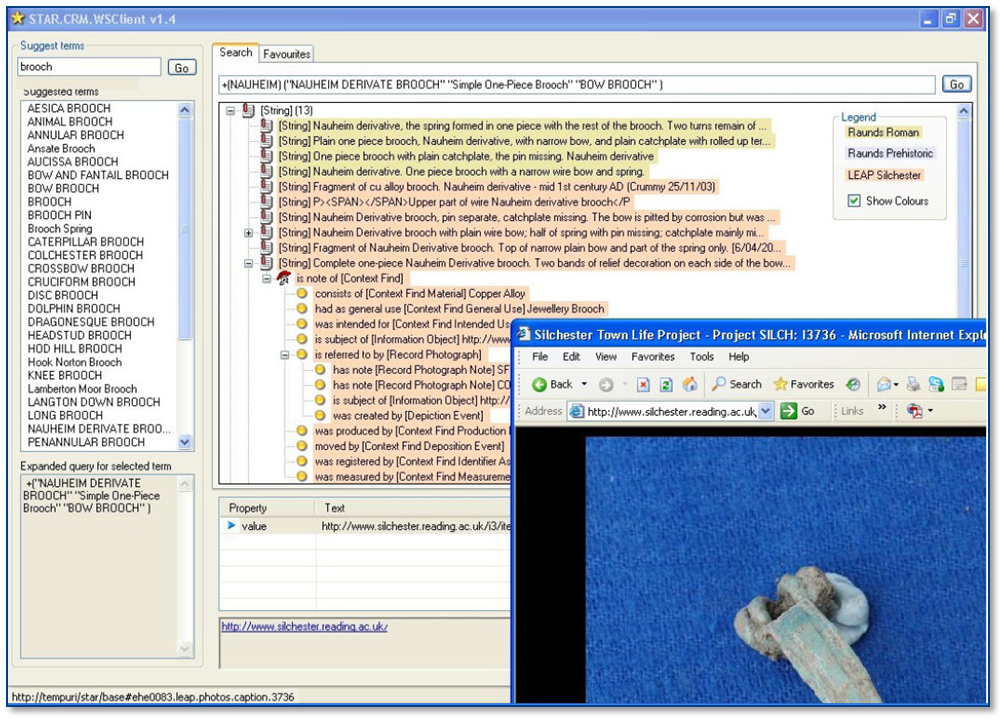Click the Mail icon in Internet Explorer toolbar
This screenshot has width=1004, height=721.
coord(884,384)
